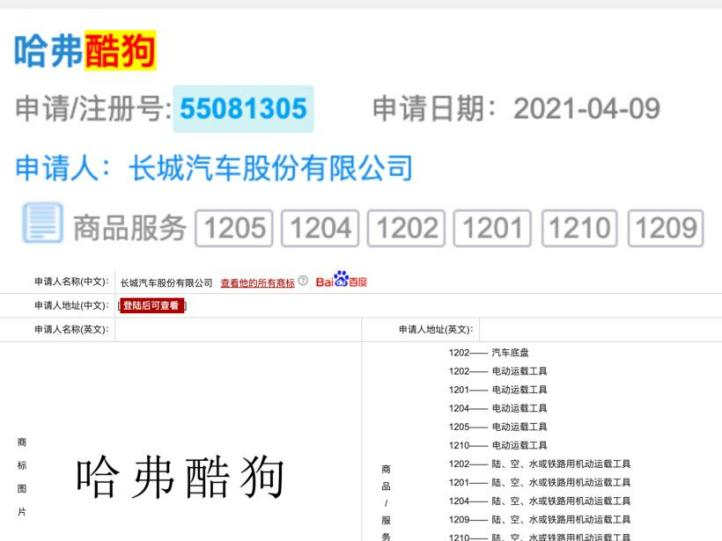Click the 哈弗酷狗 trademark image
This screenshot has height=541, width=722.
click(x=180, y=477)
